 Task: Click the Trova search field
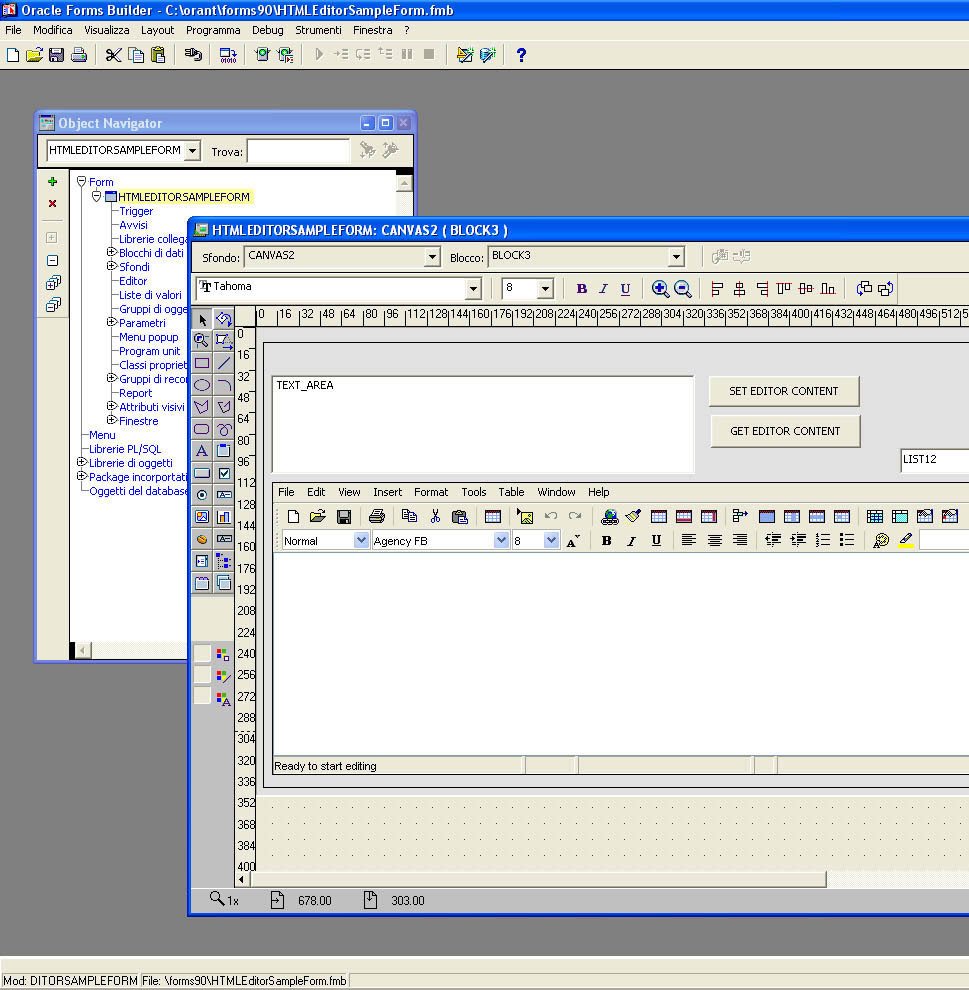[x=298, y=152]
